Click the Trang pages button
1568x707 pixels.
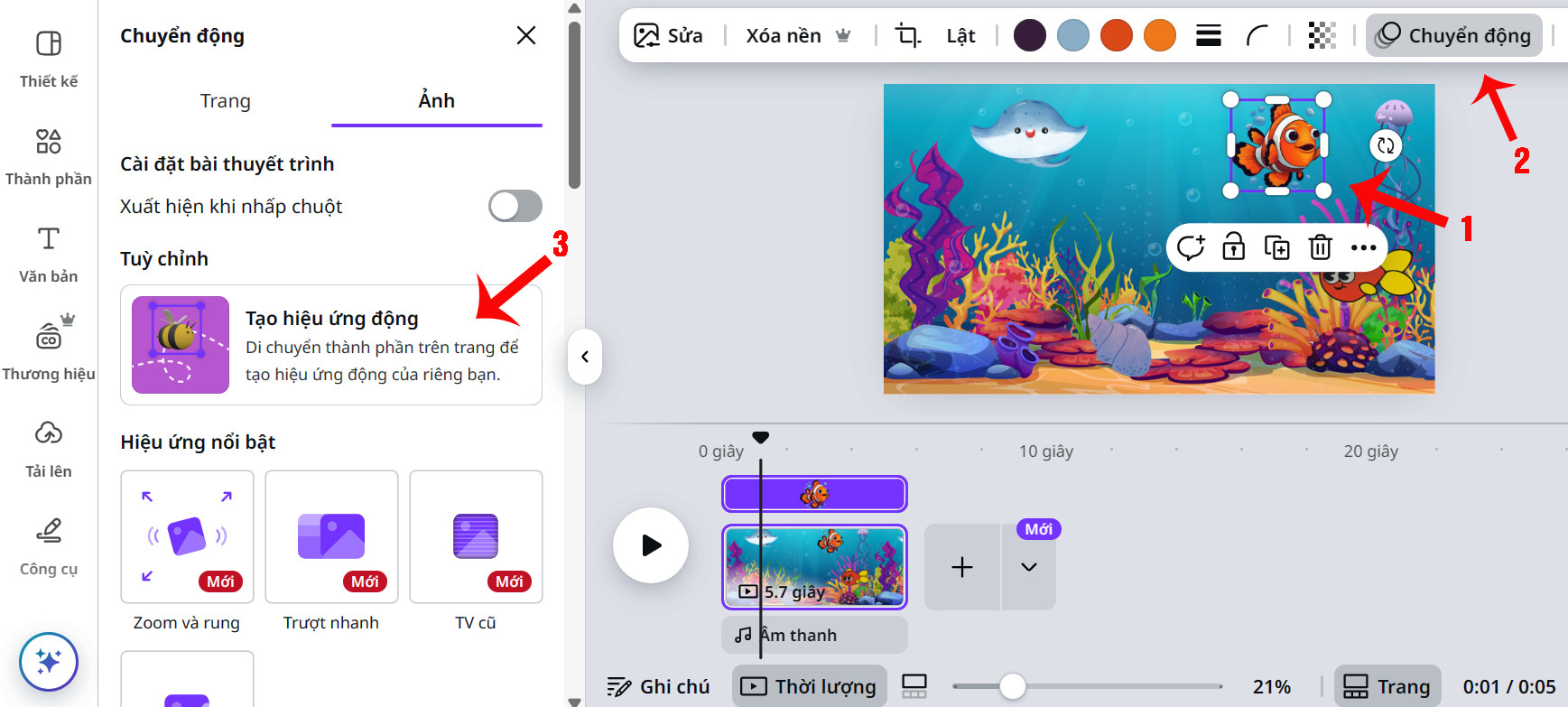[1387, 686]
